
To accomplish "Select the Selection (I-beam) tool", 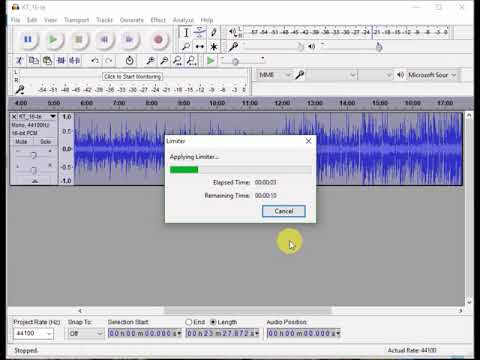I will tap(186, 33).
